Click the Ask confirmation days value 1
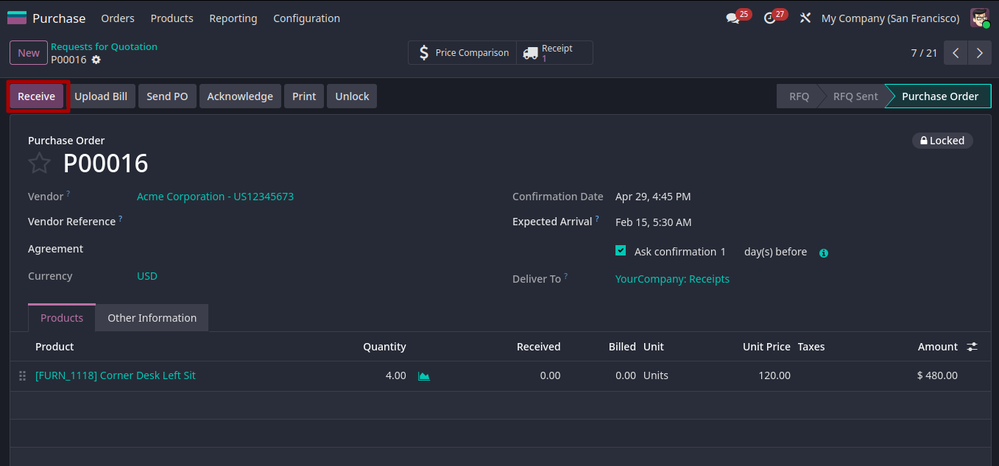 722,252
